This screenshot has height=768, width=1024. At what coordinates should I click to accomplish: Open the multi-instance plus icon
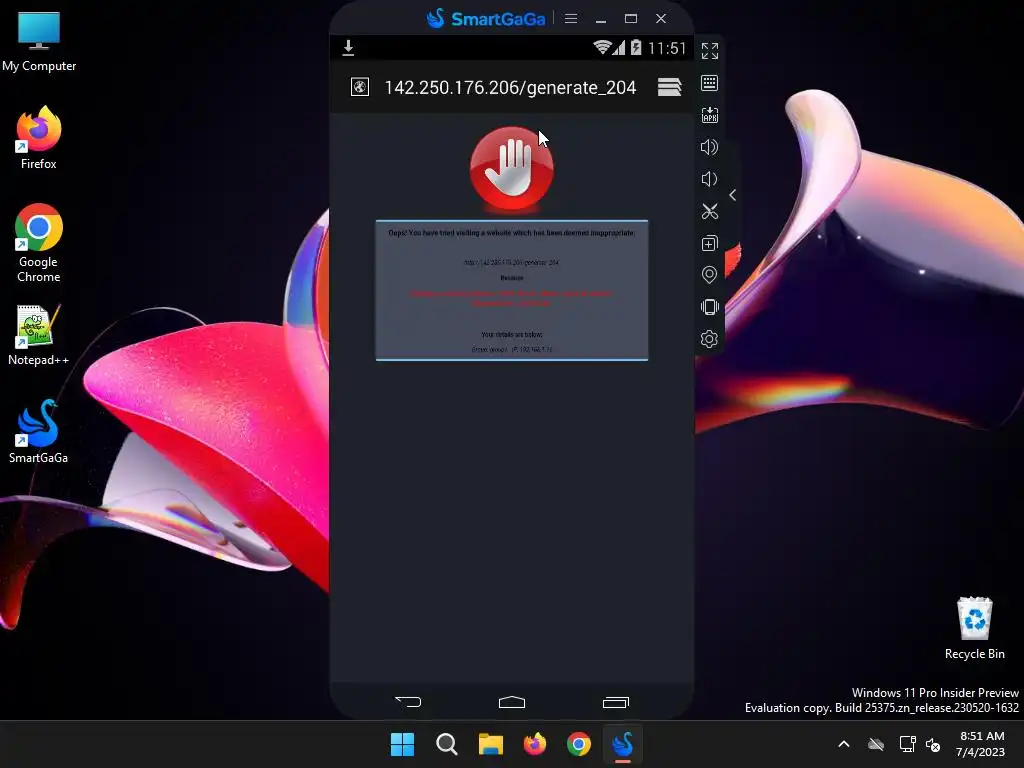709,243
